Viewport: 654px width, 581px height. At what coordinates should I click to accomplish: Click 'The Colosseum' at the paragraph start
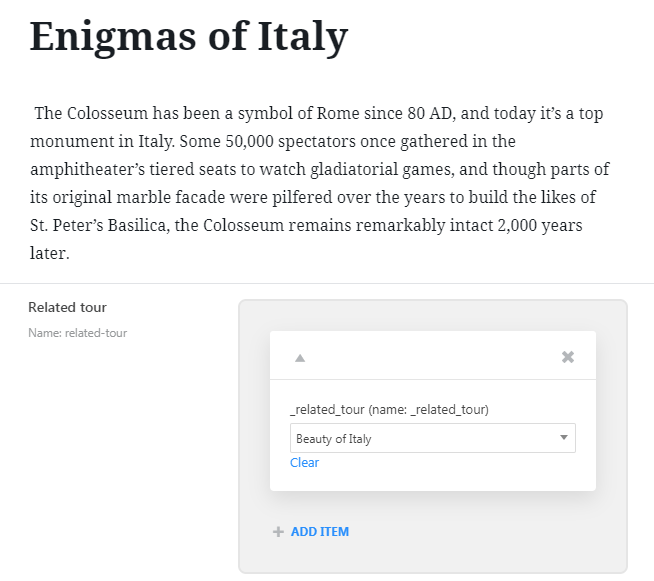point(91,113)
